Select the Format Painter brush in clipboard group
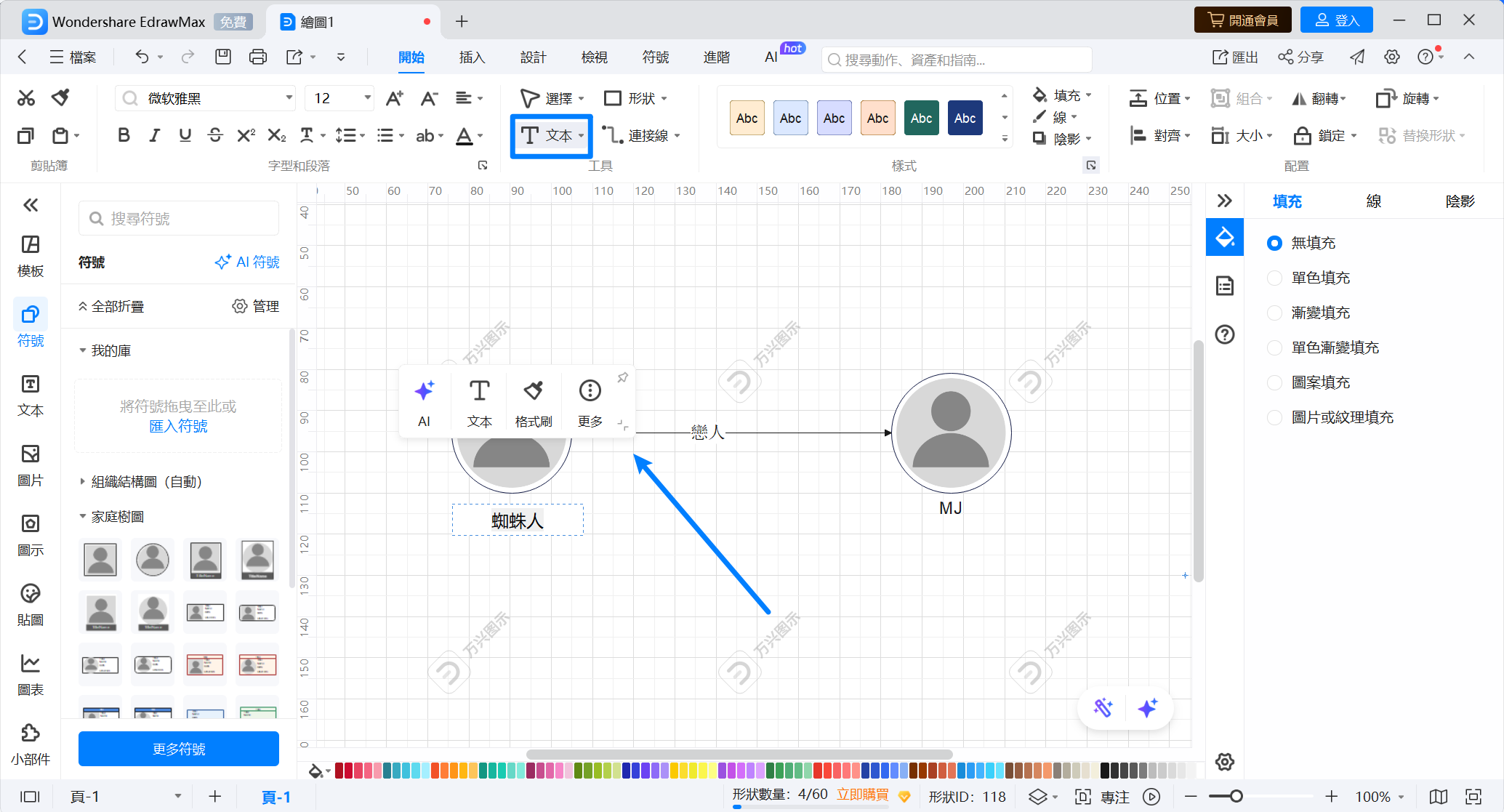 (x=61, y=98)
